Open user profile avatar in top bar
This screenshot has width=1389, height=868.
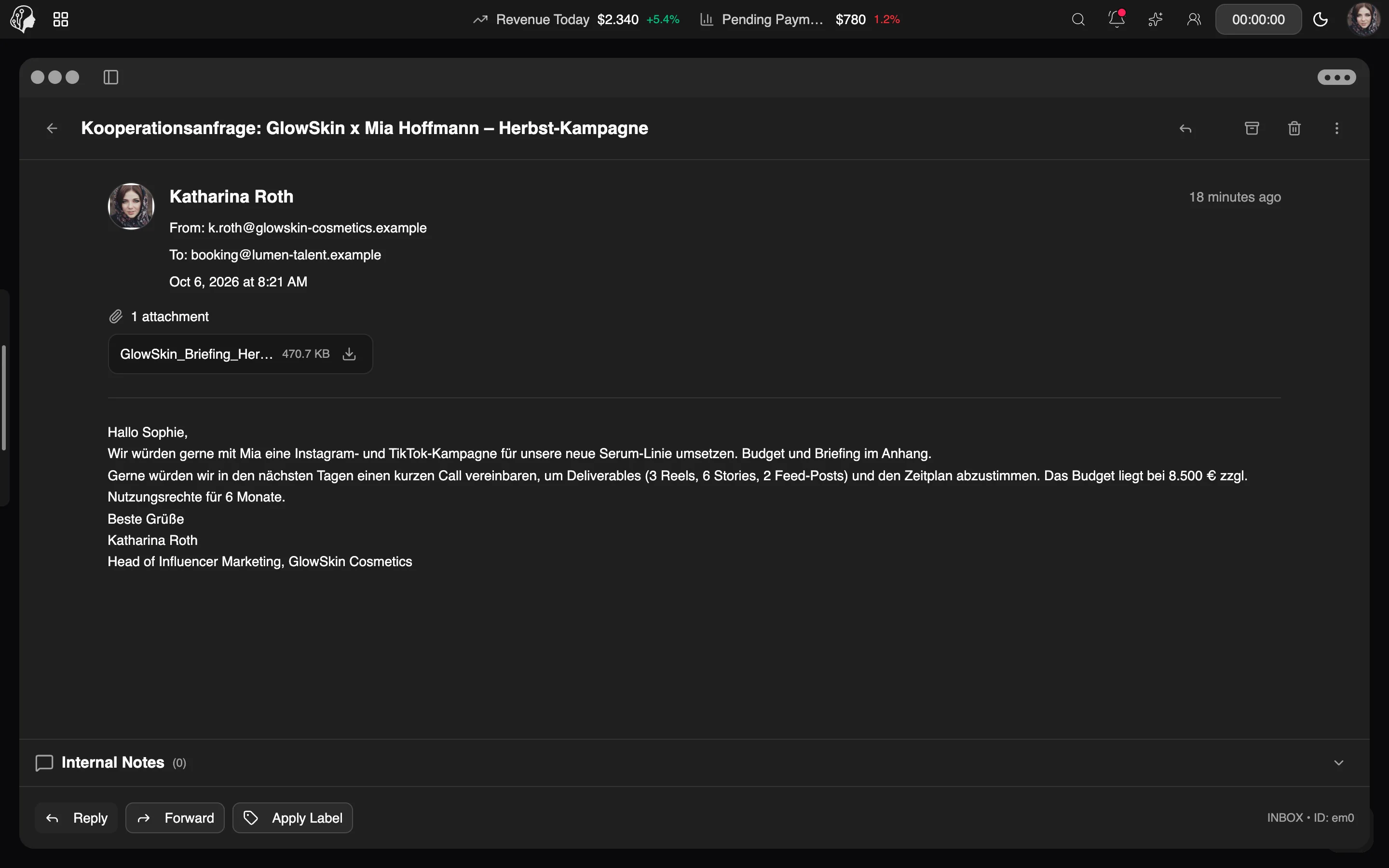point(1363,19)
